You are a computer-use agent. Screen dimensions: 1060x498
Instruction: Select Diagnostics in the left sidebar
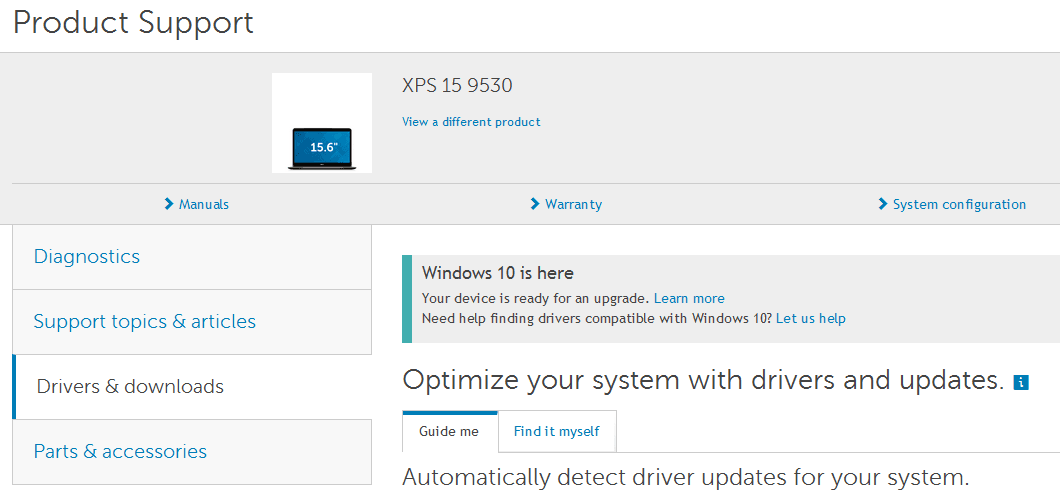pos(192,257)
